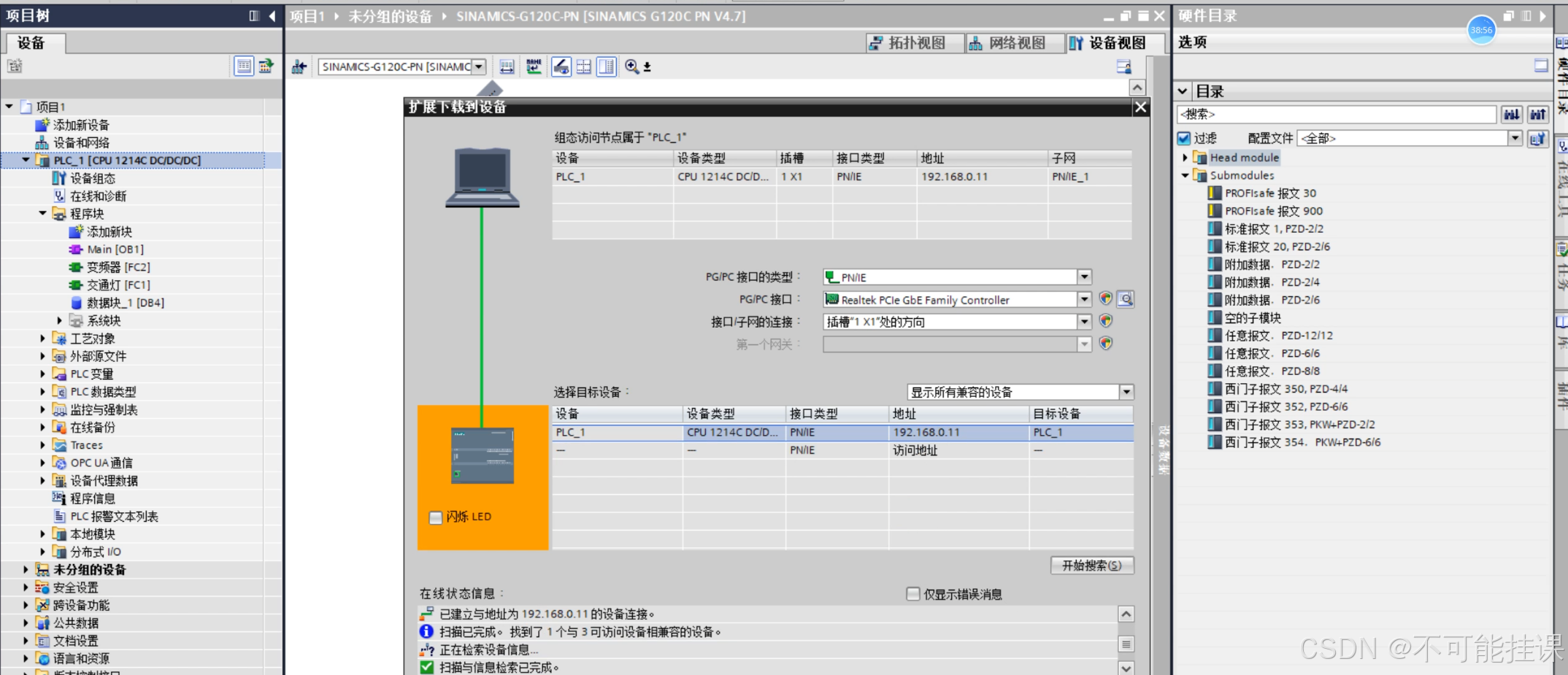Viewport: 1568px width, 675px height.
Task: Click the grayed gear icon under 设备 tab
Action: pyautogui.click(x=15, y=66)
